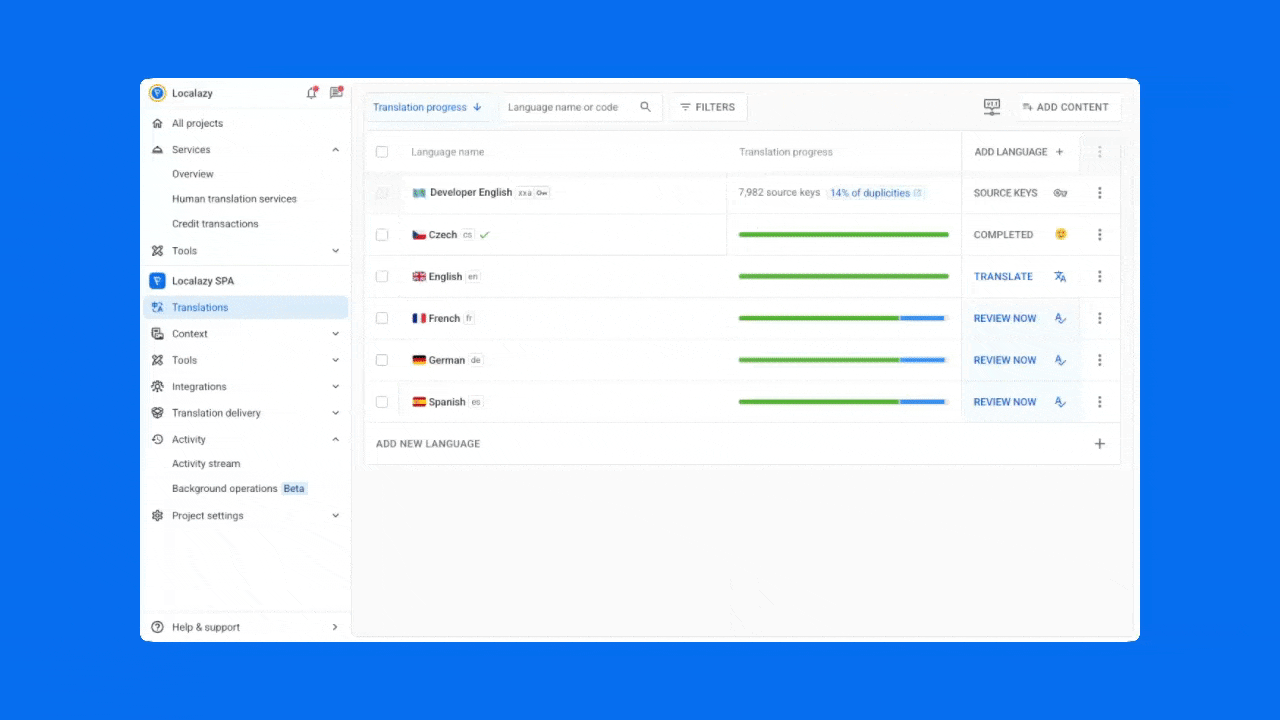Click the Language name column header
Screen dimensions: 1280x720
pos(447,152)
